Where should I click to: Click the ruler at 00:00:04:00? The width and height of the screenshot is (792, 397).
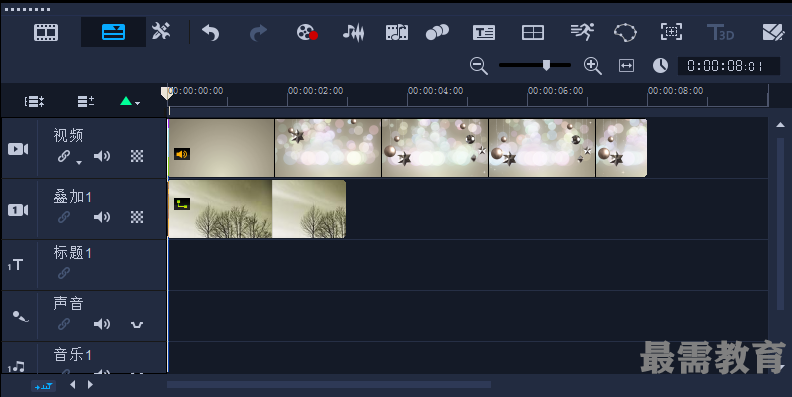(435, 91)
